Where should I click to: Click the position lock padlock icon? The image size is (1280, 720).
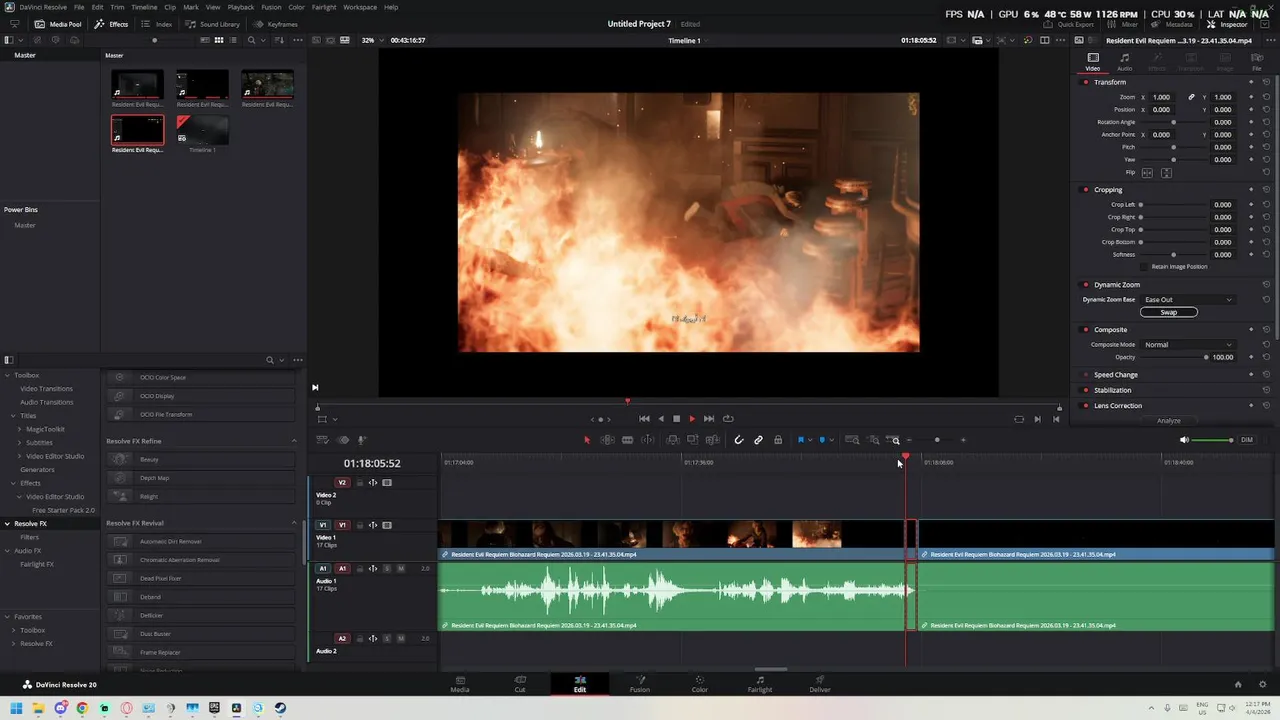pos(778,440)
